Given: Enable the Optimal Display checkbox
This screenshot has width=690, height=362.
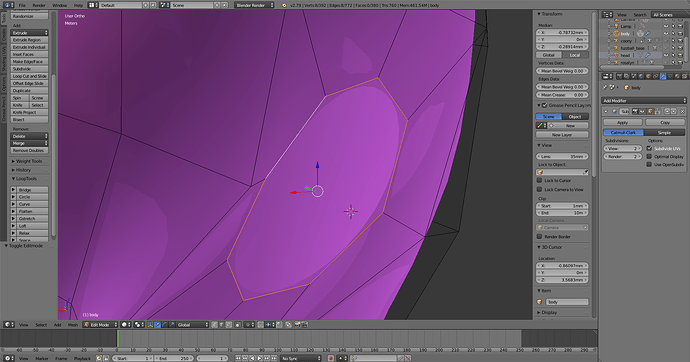Looking at the screenshot, I should point(649,156).
